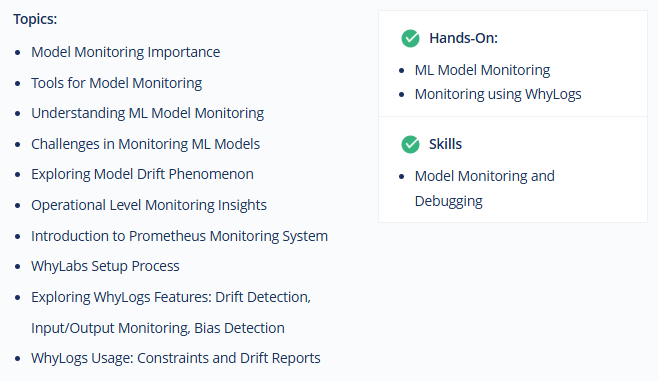Open Tools for Model Monitoring topic
The image size is (658, 381).
[x=116, y=83]
